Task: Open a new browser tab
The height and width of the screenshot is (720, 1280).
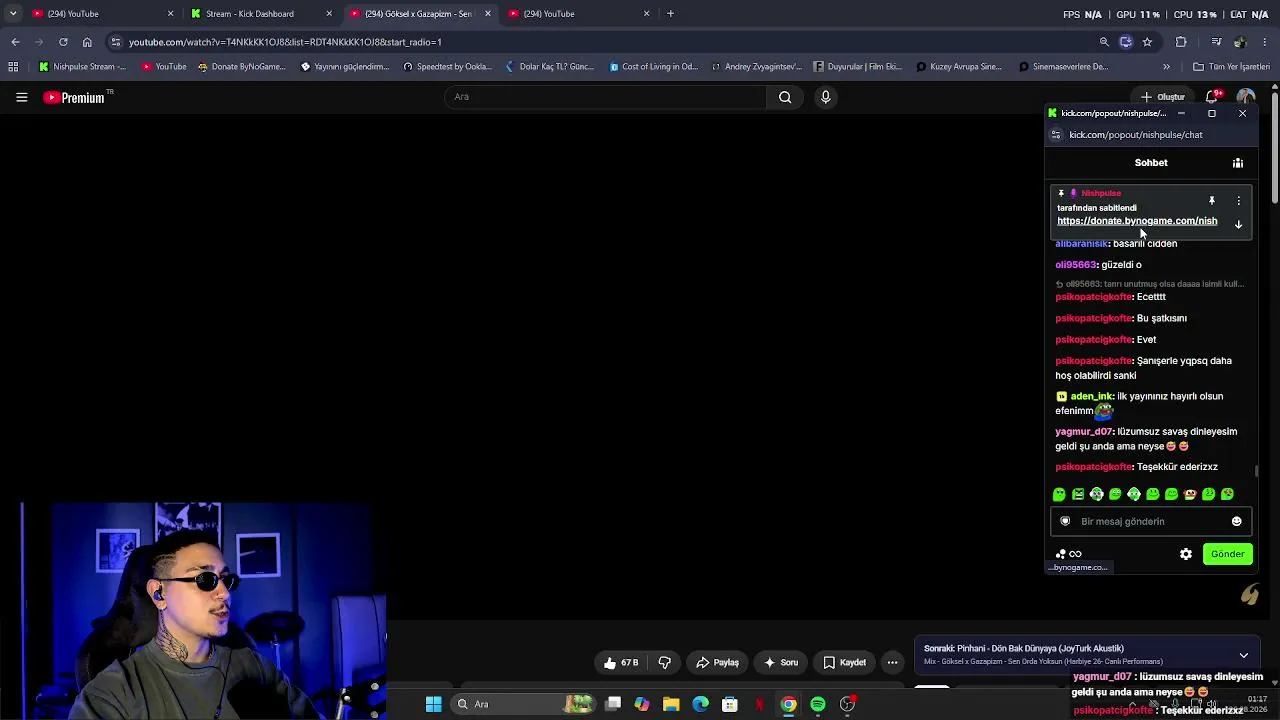Action: 670,14
